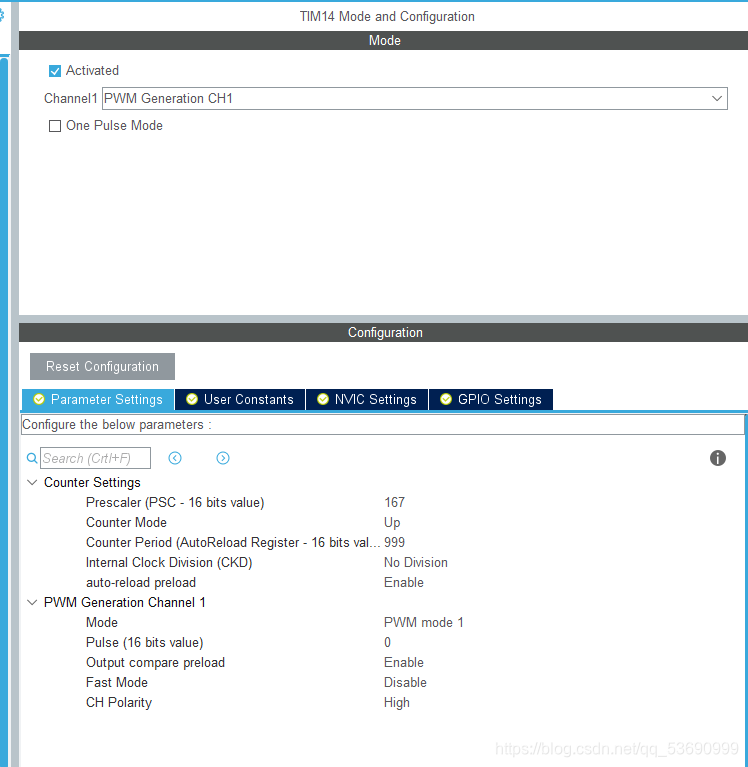This screenshot has width=748, height=767.
Task: Focus the Search (Ctrl+F) field
Action: [95, 458]
